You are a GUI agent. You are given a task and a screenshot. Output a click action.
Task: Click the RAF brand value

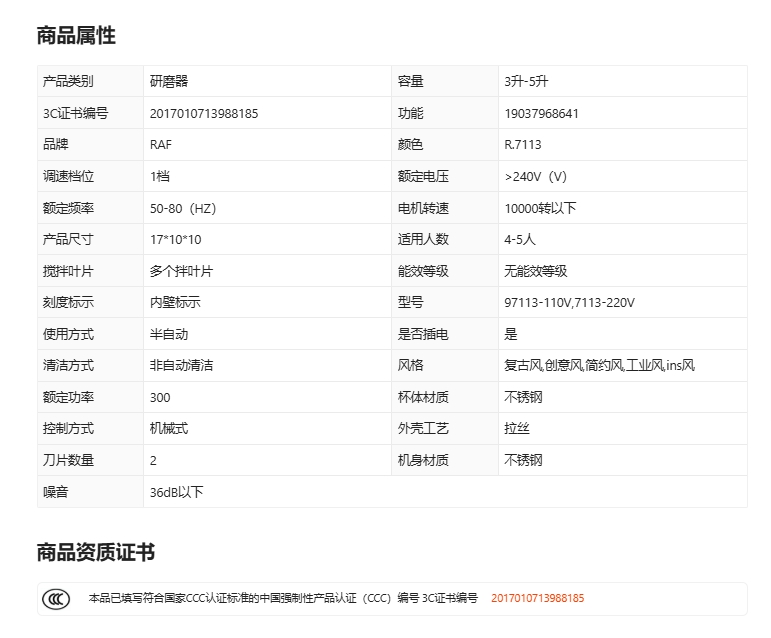pos(160,145)
